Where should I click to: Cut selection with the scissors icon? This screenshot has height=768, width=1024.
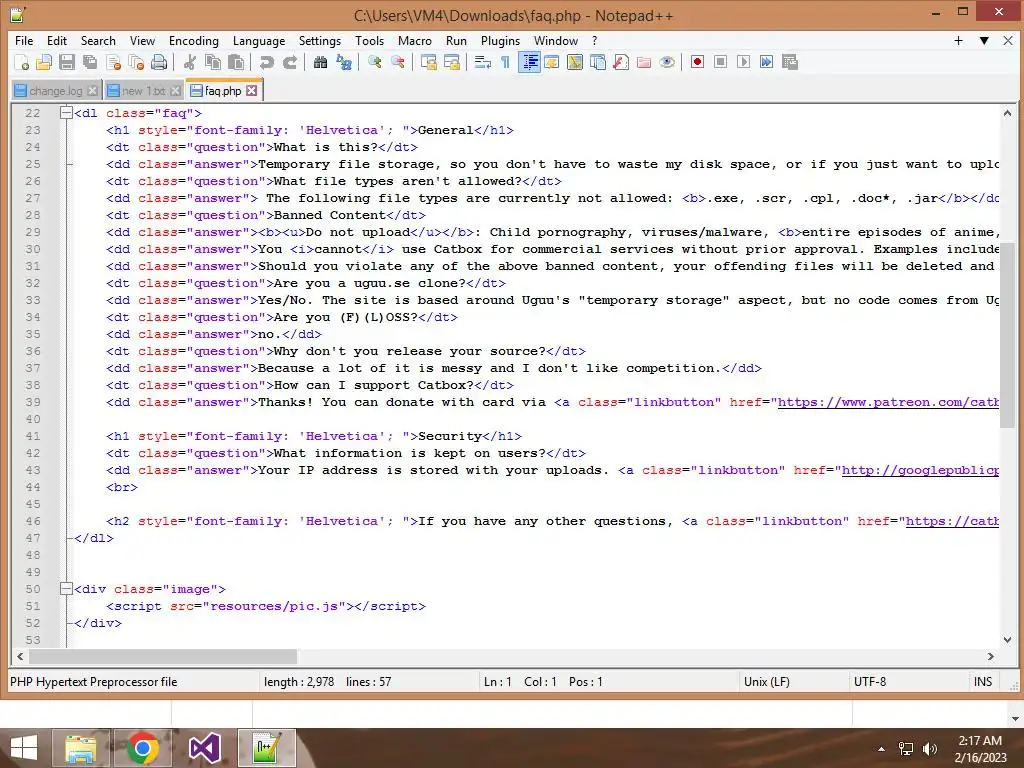[x=190, y=62]
